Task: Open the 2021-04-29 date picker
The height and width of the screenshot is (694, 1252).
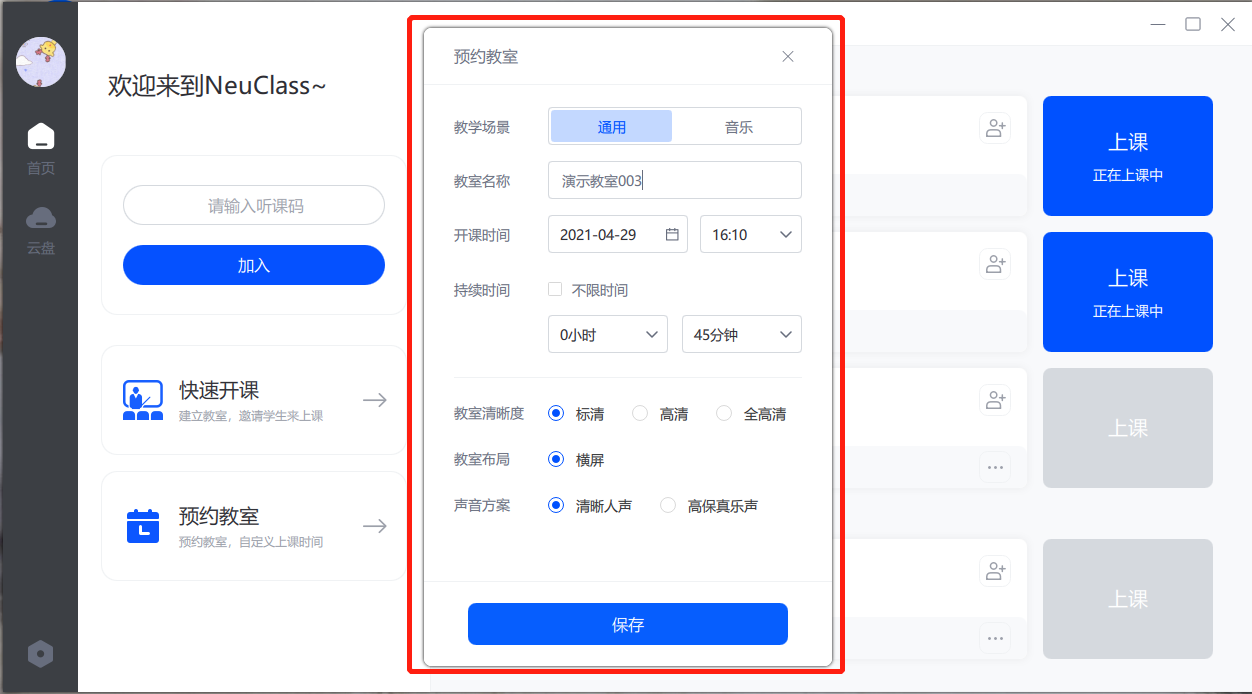Action: (618, 234)
